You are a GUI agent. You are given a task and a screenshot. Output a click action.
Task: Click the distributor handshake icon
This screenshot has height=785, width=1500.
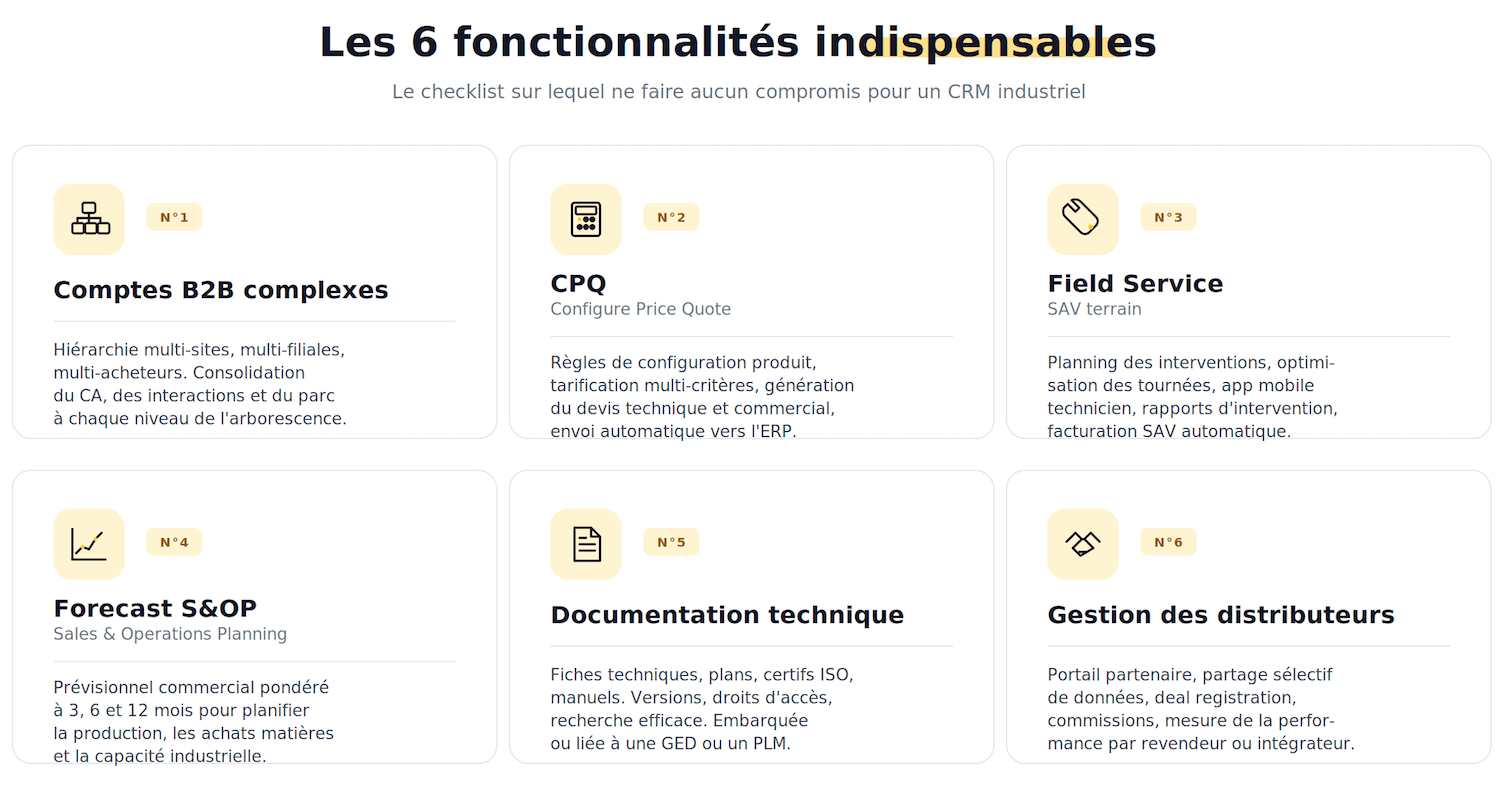(x=1082, y=543)
